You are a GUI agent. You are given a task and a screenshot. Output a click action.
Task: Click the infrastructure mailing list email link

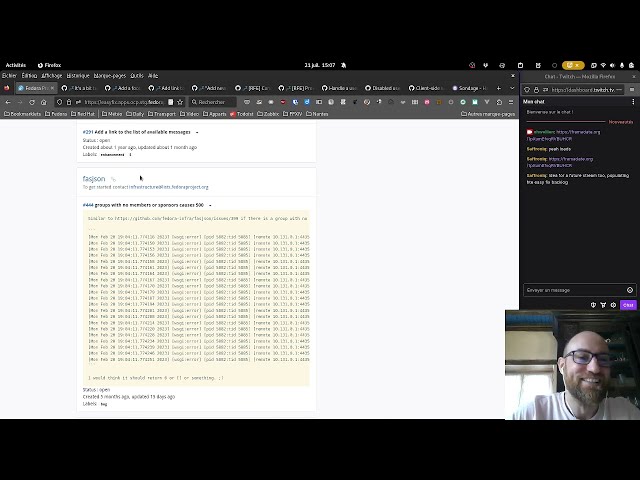pos(169,187)
